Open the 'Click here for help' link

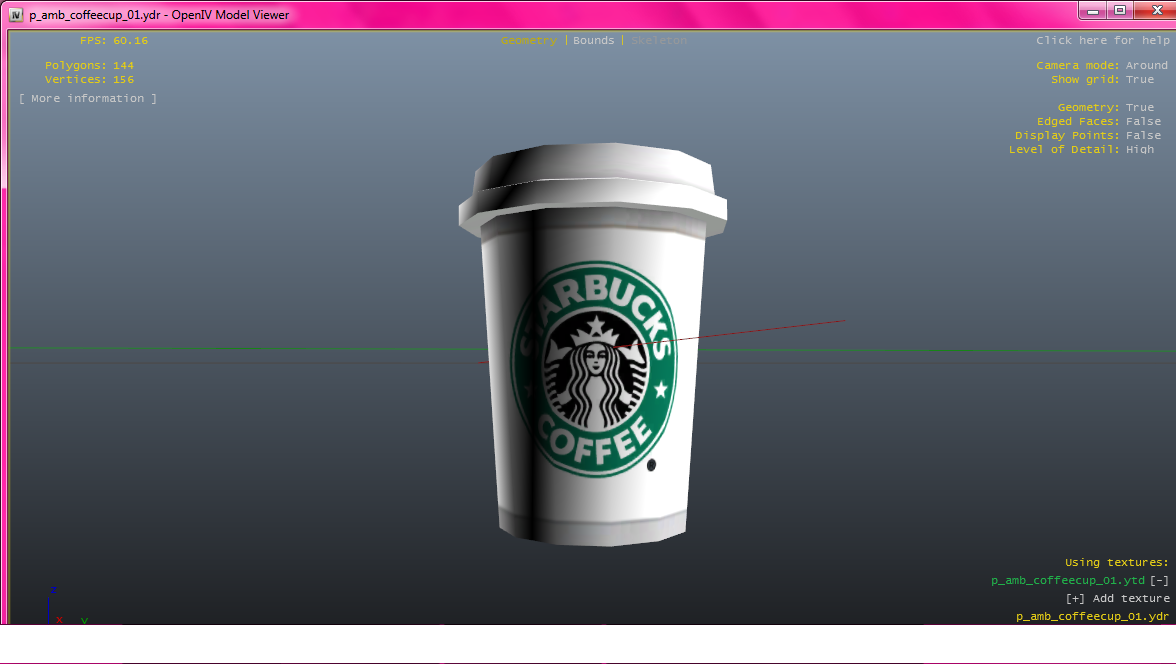coord(1102,41)
